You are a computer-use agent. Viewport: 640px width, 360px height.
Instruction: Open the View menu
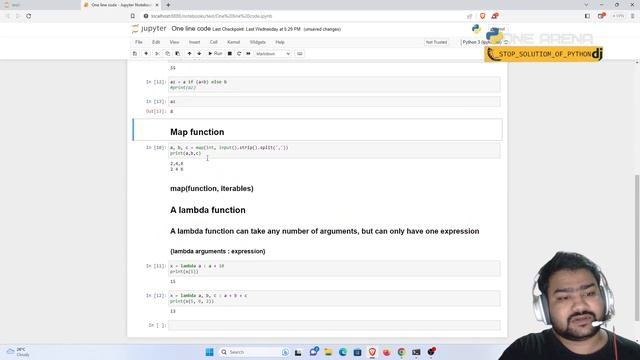(x=174, y=42)
